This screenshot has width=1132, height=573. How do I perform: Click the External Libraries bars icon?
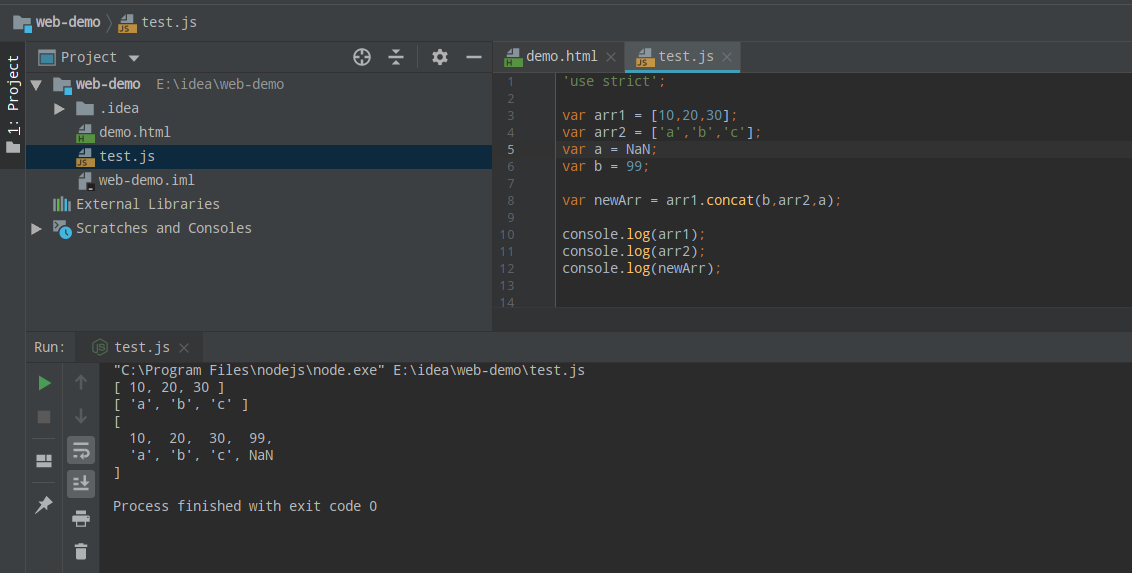click(62, 204)
